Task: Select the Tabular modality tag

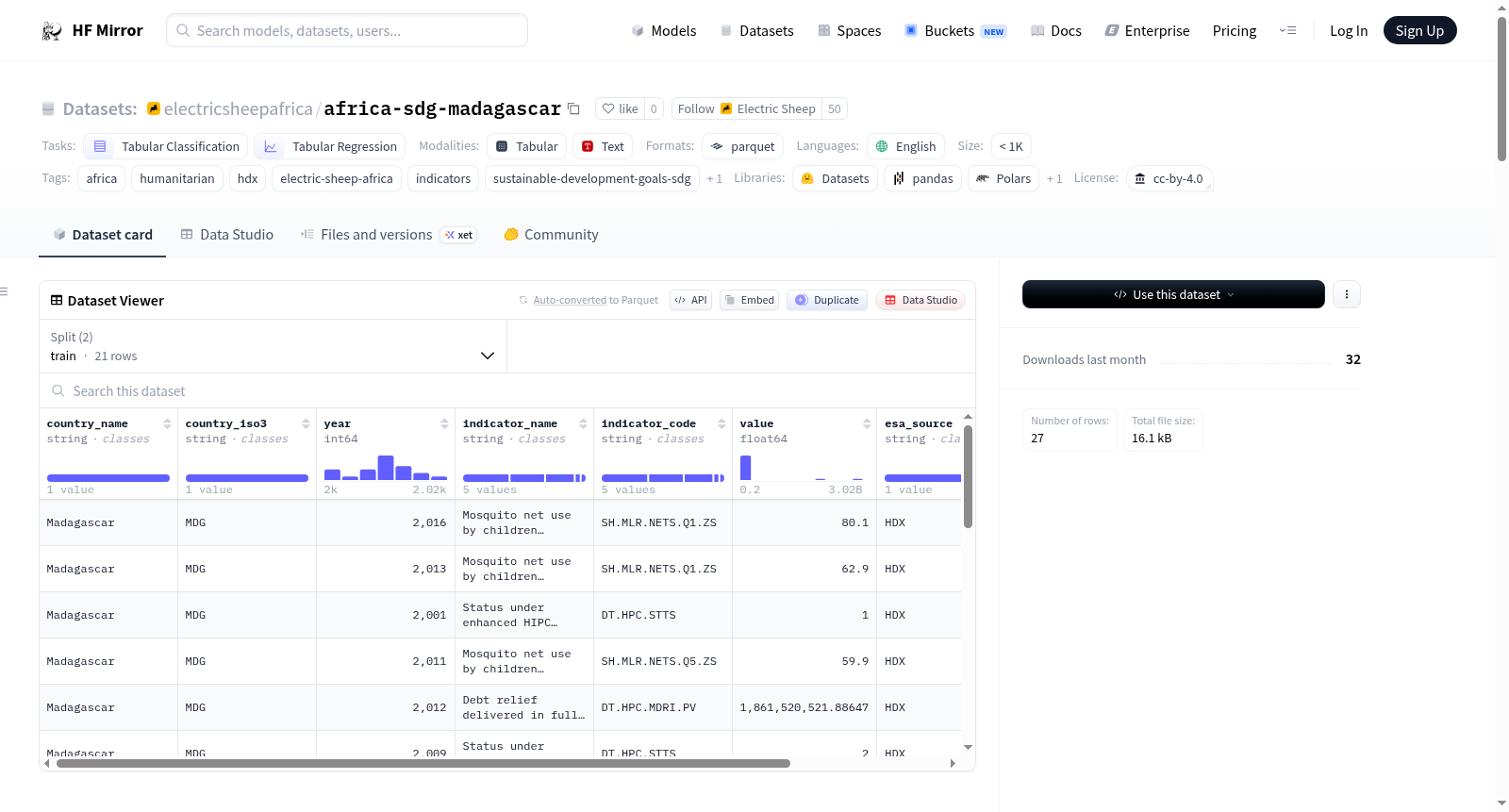Action: point(527,146)
